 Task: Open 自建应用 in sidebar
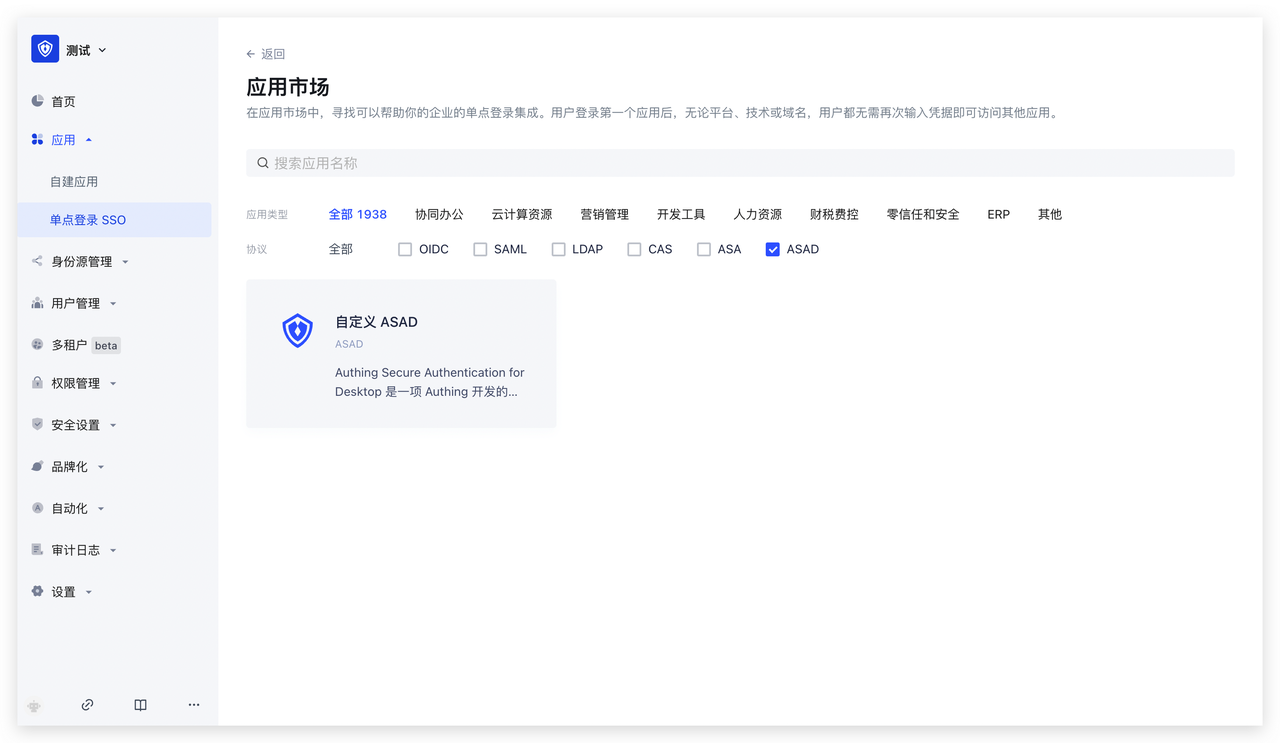pos(74,182)
